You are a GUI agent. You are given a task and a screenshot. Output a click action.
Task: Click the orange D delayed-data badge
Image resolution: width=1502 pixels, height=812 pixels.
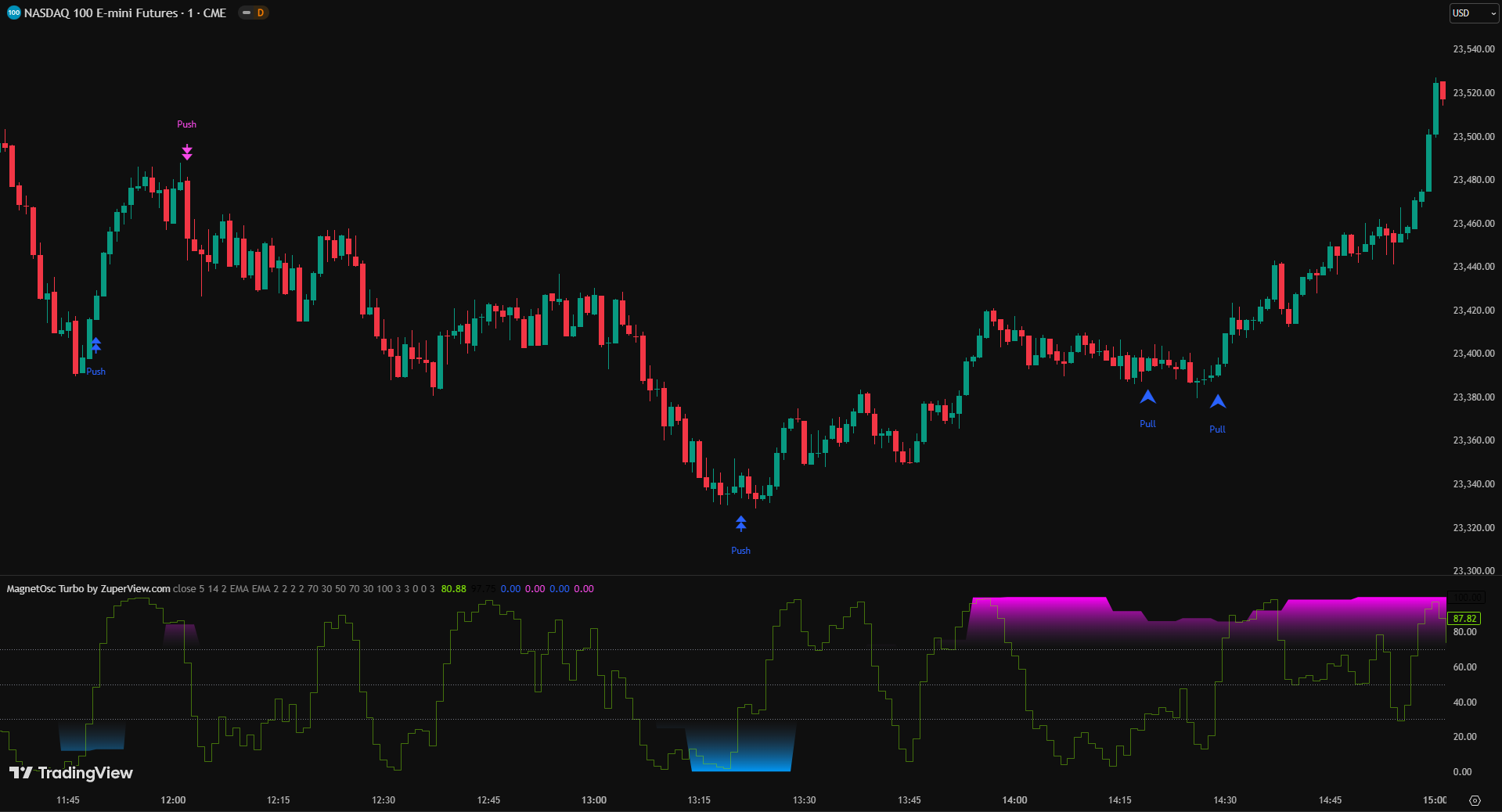(261, 13)
